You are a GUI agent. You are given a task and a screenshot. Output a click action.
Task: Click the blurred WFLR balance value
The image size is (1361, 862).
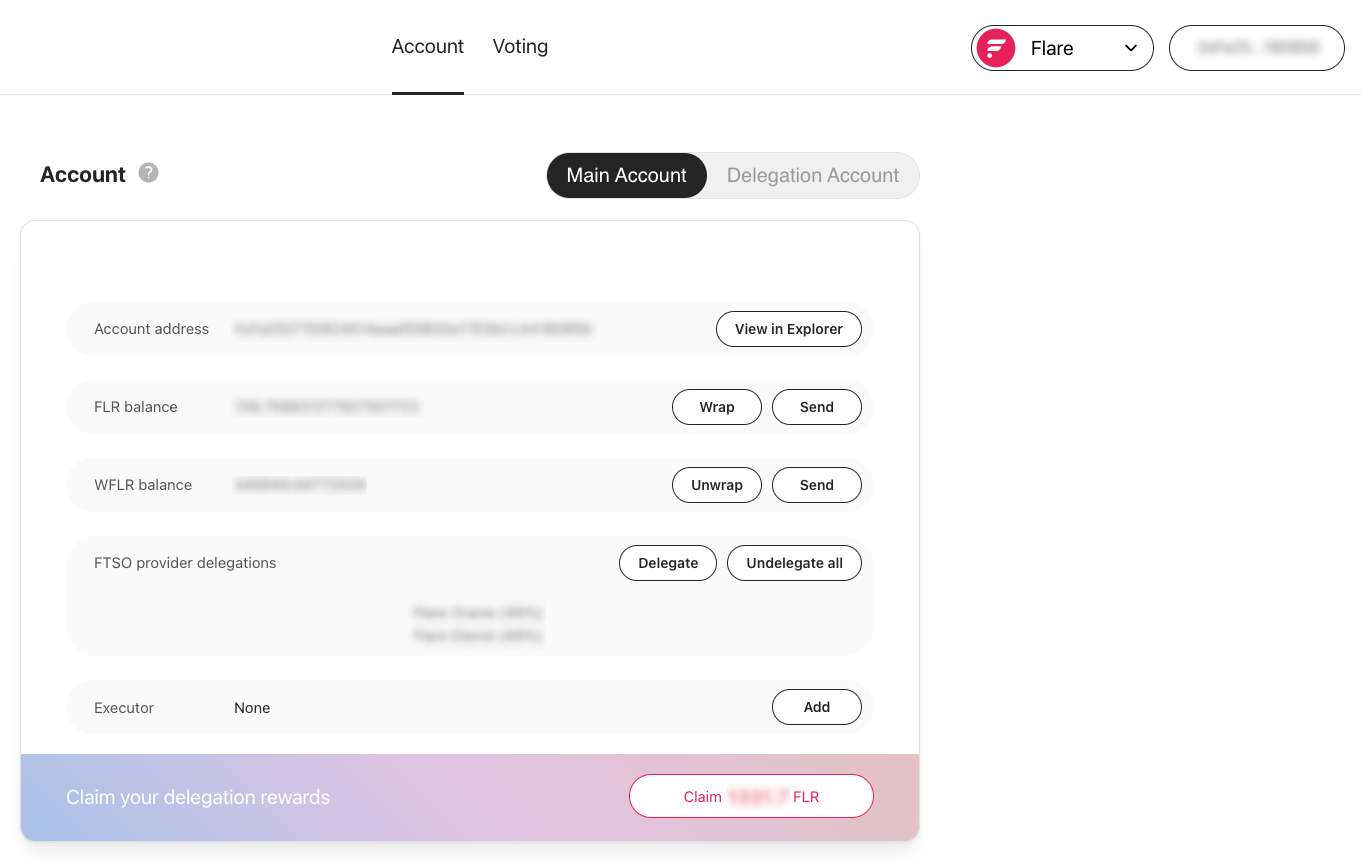[300, 485]
